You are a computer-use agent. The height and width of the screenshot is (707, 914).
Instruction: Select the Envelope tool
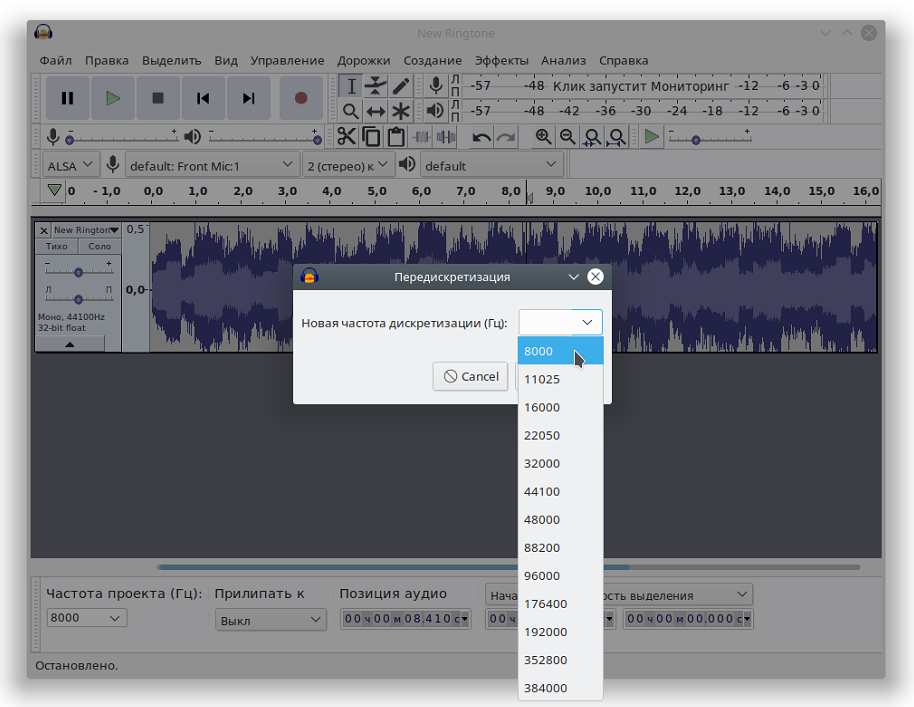(376, 86)
